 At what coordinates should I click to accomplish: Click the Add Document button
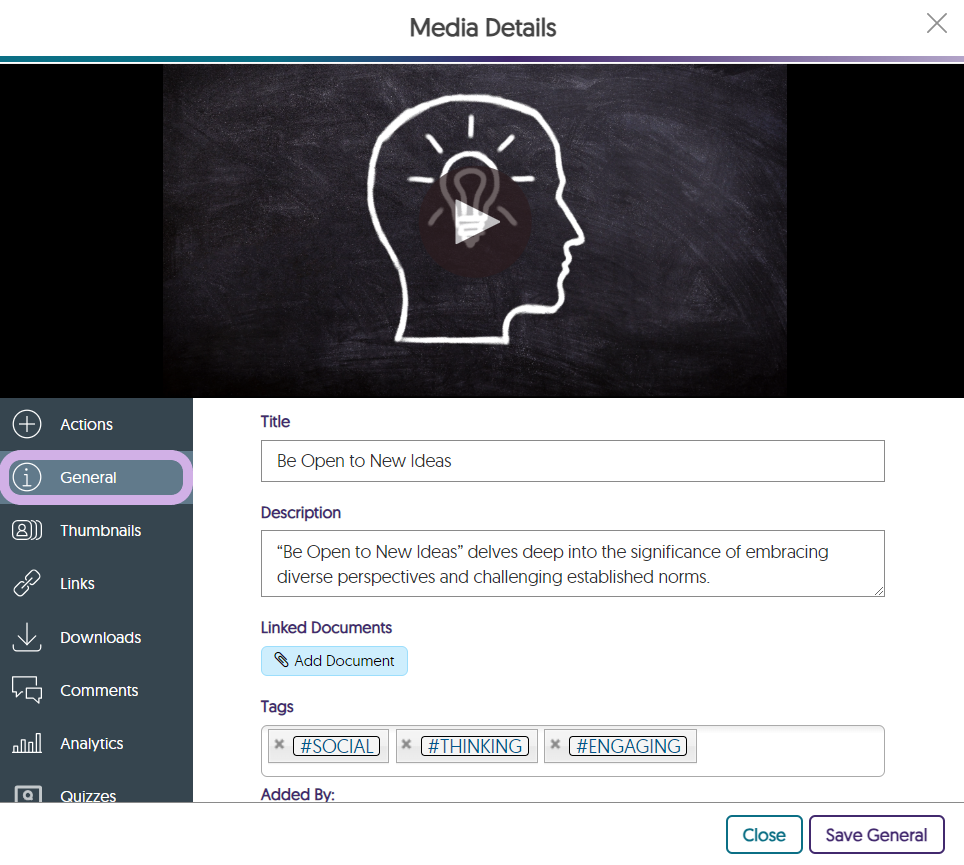point(334,661)
